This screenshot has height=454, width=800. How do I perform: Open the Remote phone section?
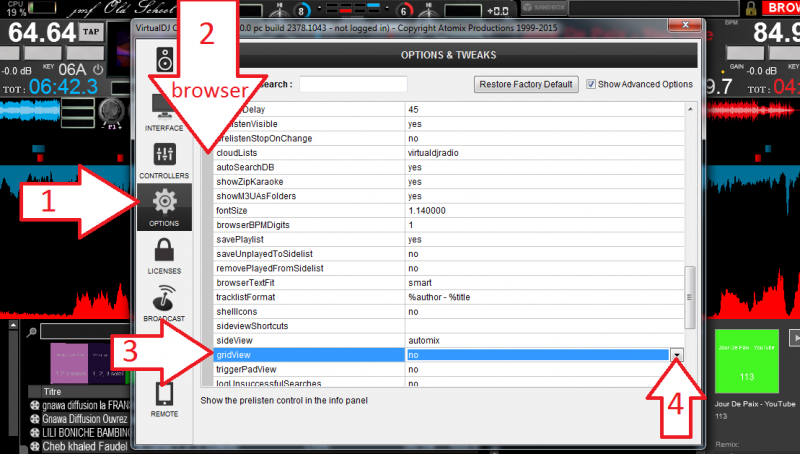click(164, 399)
